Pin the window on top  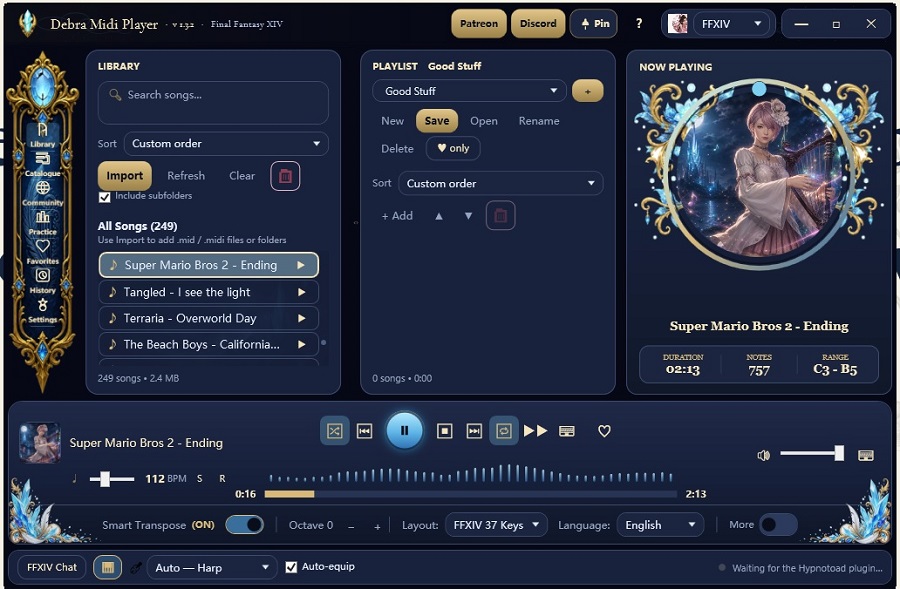[x=593, y=24]
